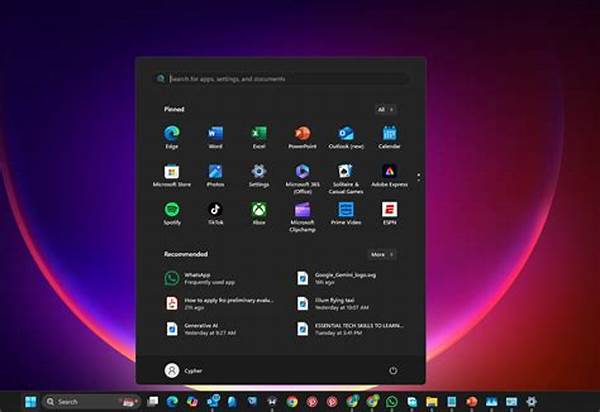Click the taskbar Search box
The width and height of the screenshot is (600, 412).
tap(91, 402)
